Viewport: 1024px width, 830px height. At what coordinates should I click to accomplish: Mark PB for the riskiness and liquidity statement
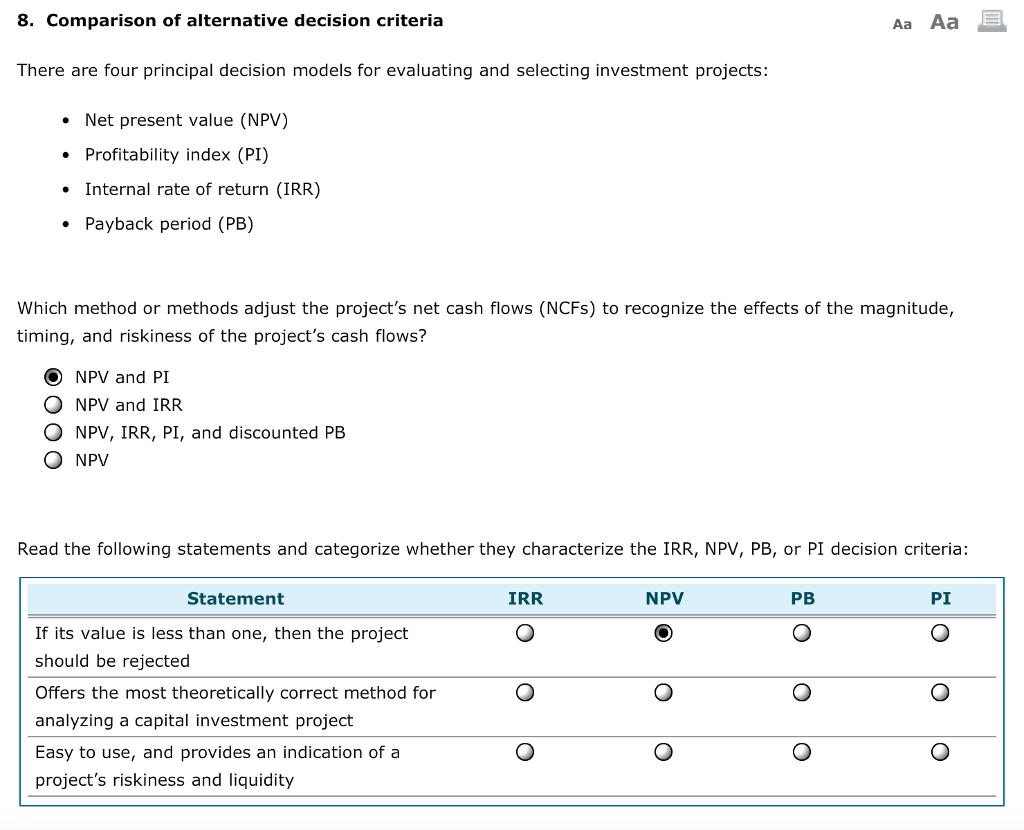[x=801, y=751]
